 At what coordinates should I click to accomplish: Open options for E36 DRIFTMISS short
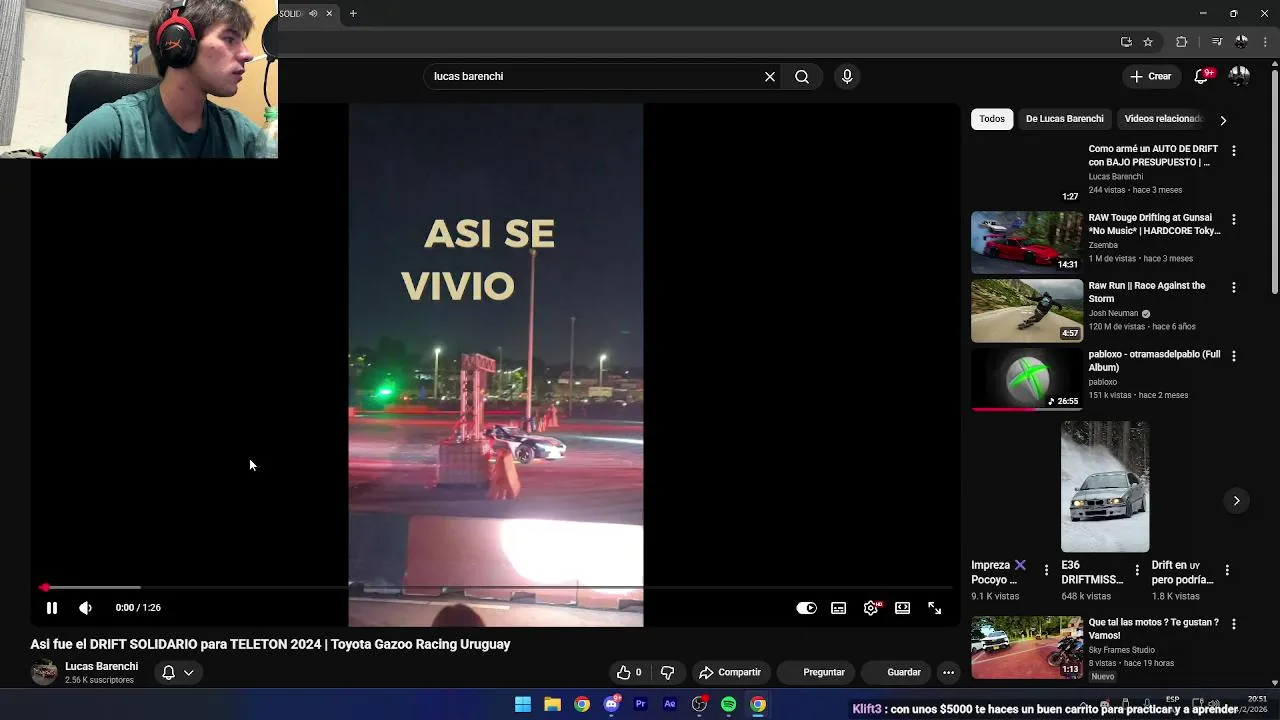tap(1137, 571)
